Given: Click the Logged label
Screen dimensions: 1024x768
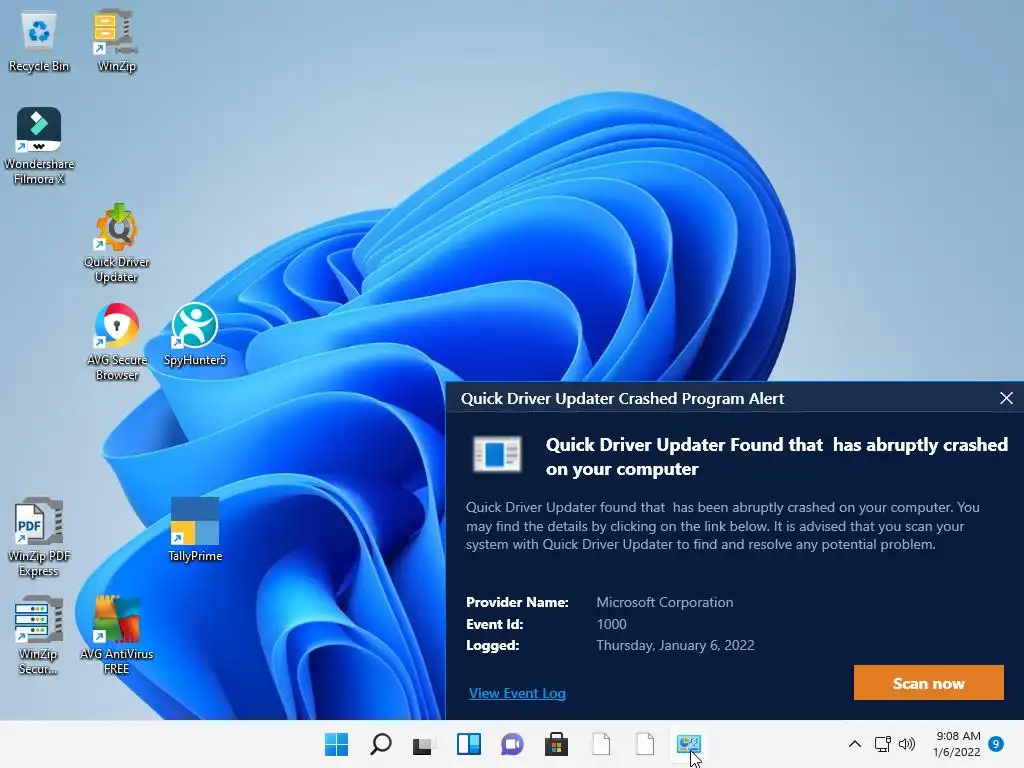Looking at the screenshot, I should pos(492,645).
